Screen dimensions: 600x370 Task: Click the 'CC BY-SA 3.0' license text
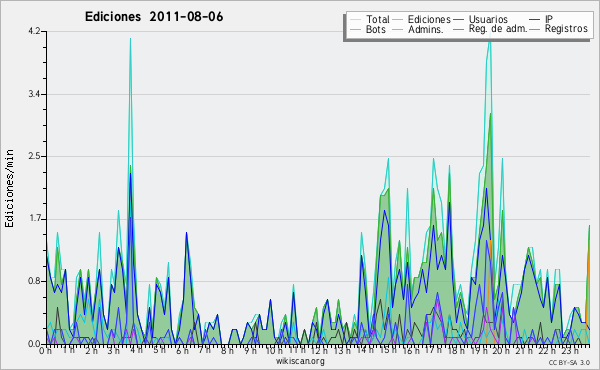coord(569,362)
